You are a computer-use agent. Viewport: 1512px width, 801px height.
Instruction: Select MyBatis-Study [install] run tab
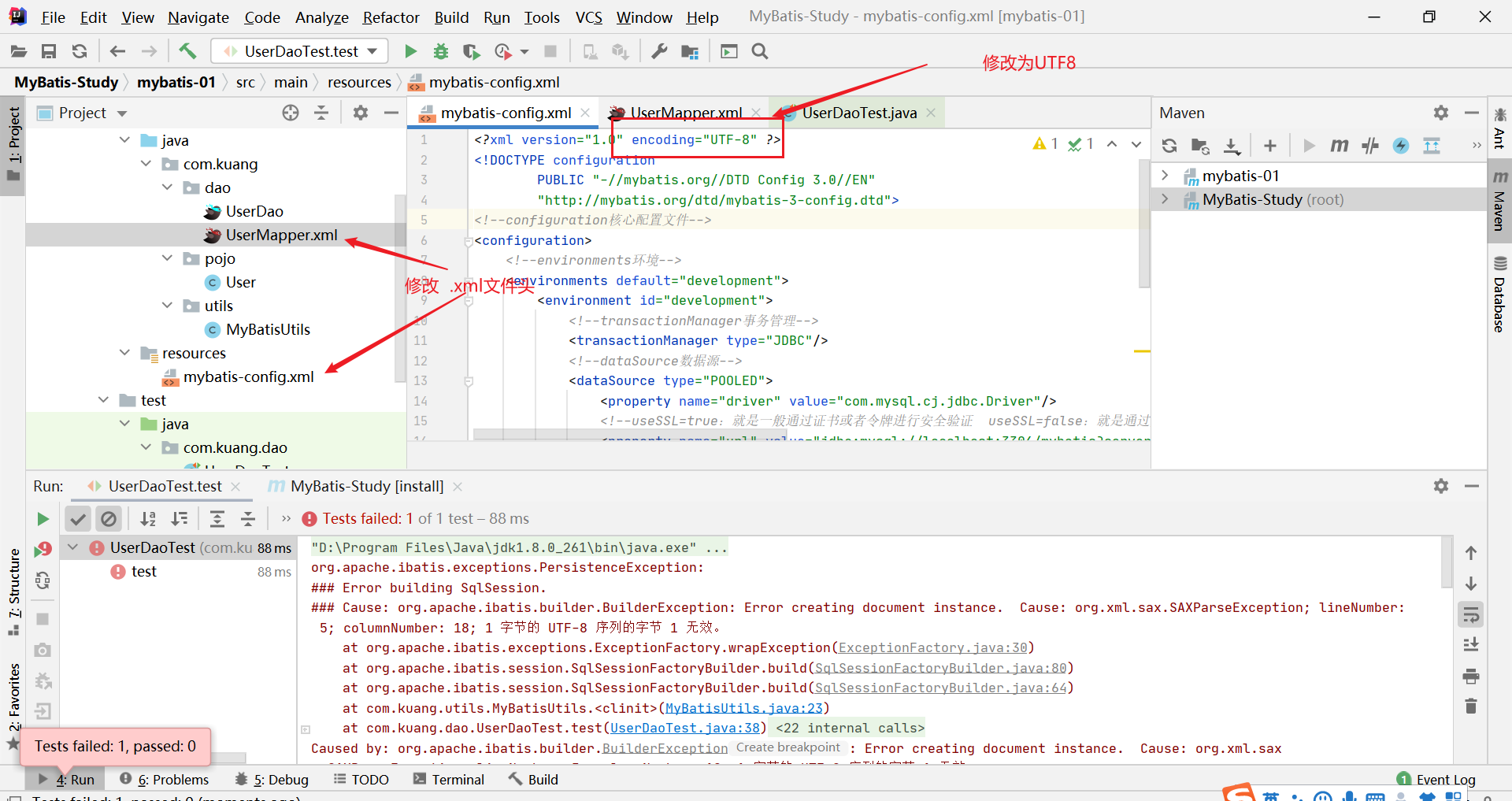[366, 487]
